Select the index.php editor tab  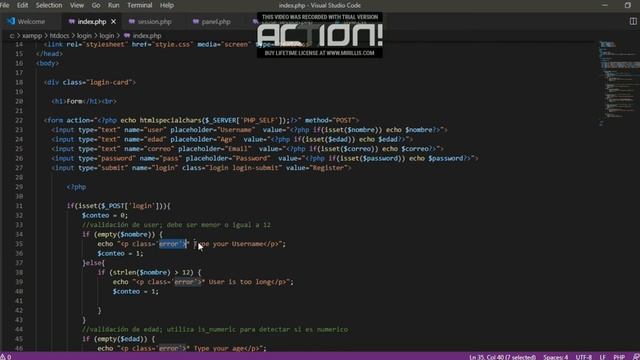coord(92,22)
